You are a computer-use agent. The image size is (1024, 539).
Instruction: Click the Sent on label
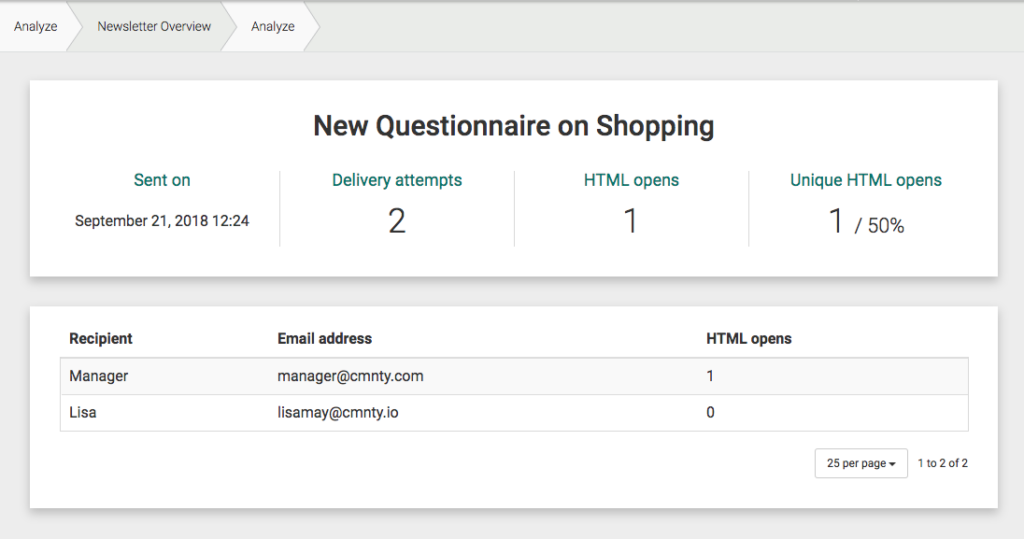(x=162, y=180)
